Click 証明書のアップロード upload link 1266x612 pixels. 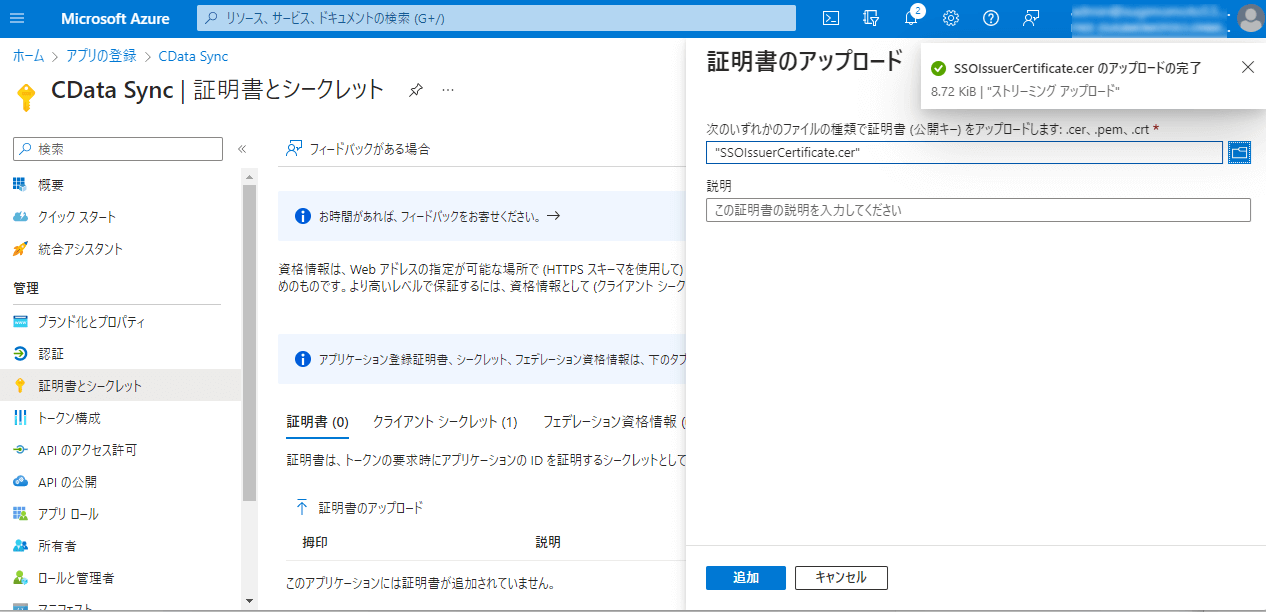pos(359,508)
